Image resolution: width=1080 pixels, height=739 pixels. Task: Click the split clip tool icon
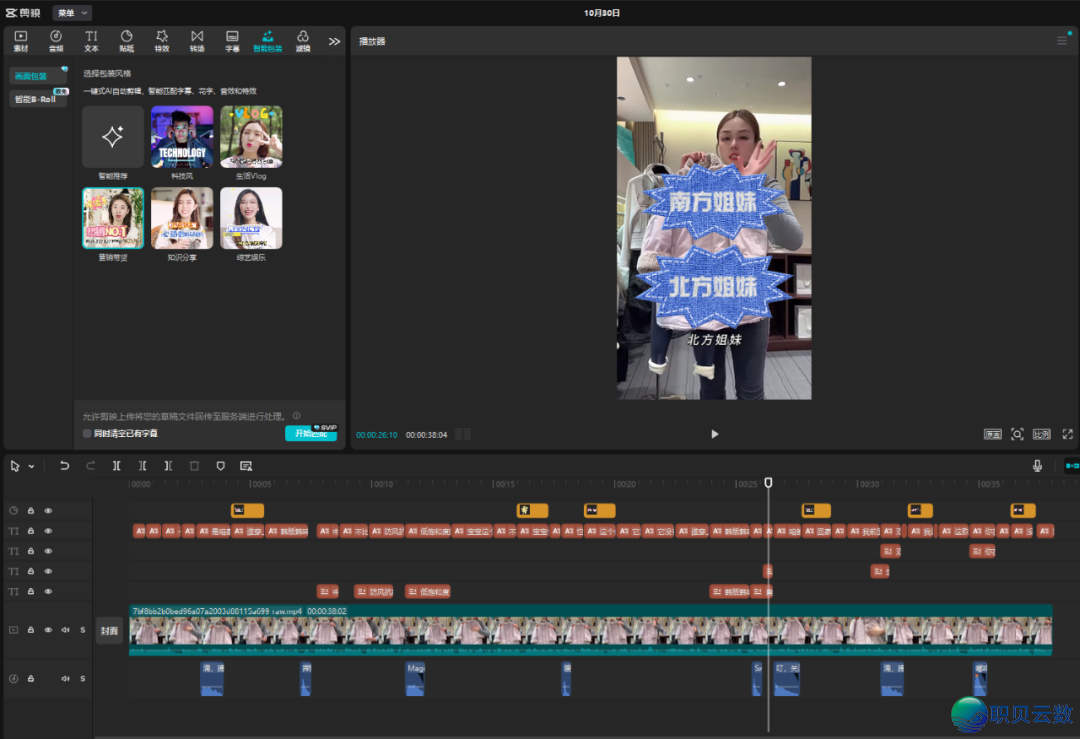(x=117, y=466)
